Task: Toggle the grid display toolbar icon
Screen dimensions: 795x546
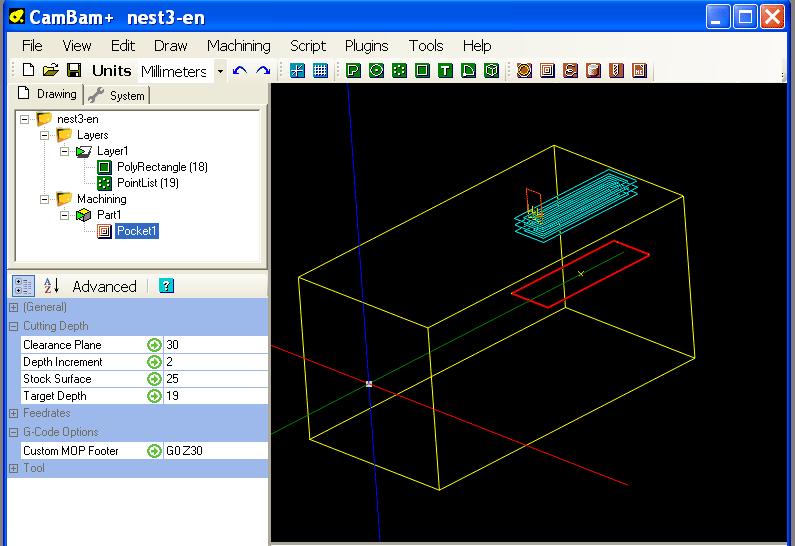Action: pyautogui.click(x=320, y=71)
